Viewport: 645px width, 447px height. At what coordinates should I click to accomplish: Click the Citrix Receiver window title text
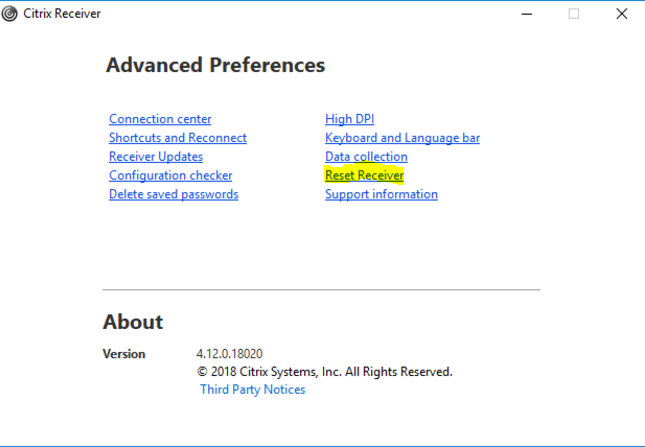coord(62,14)
